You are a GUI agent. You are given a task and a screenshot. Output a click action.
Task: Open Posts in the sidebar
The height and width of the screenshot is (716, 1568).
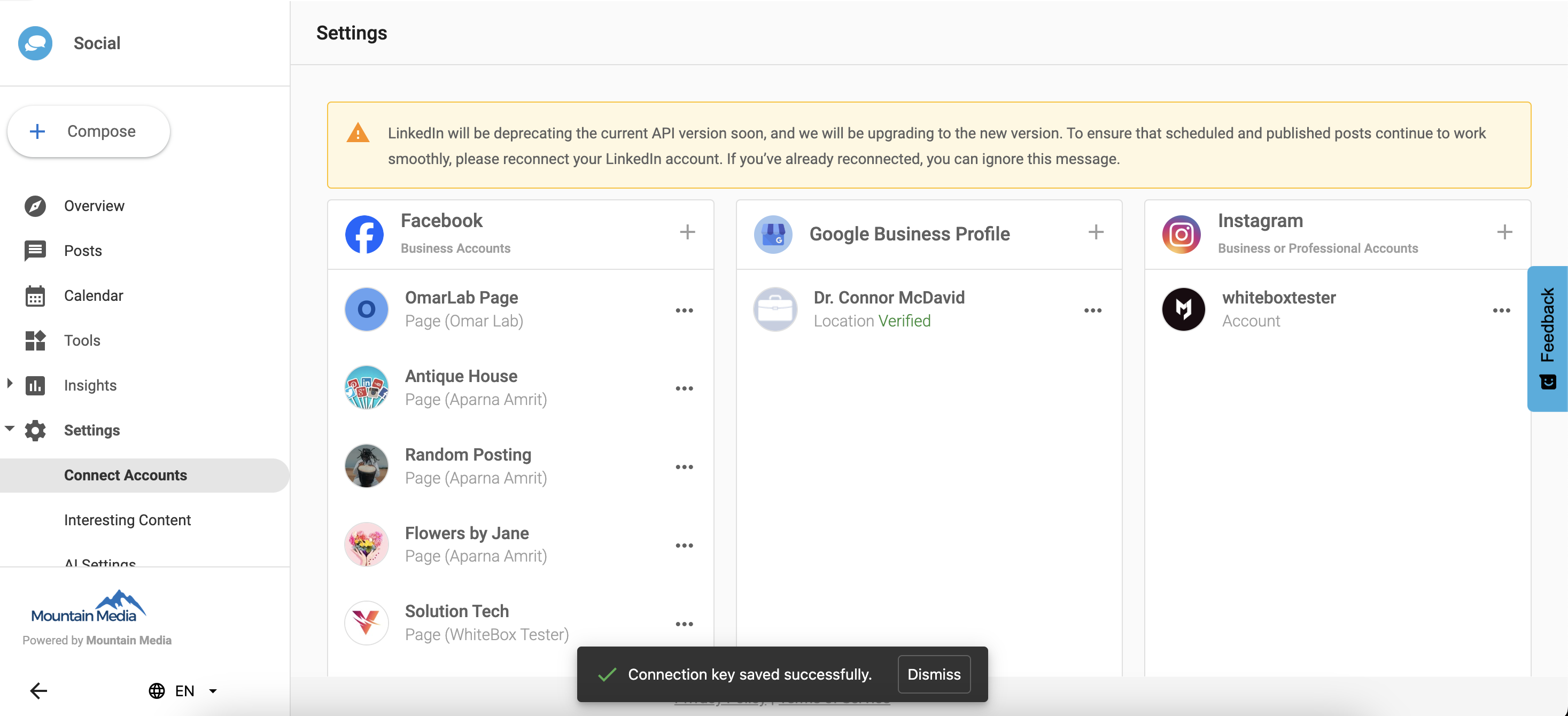pyautogui.click(x=83, y=251)
